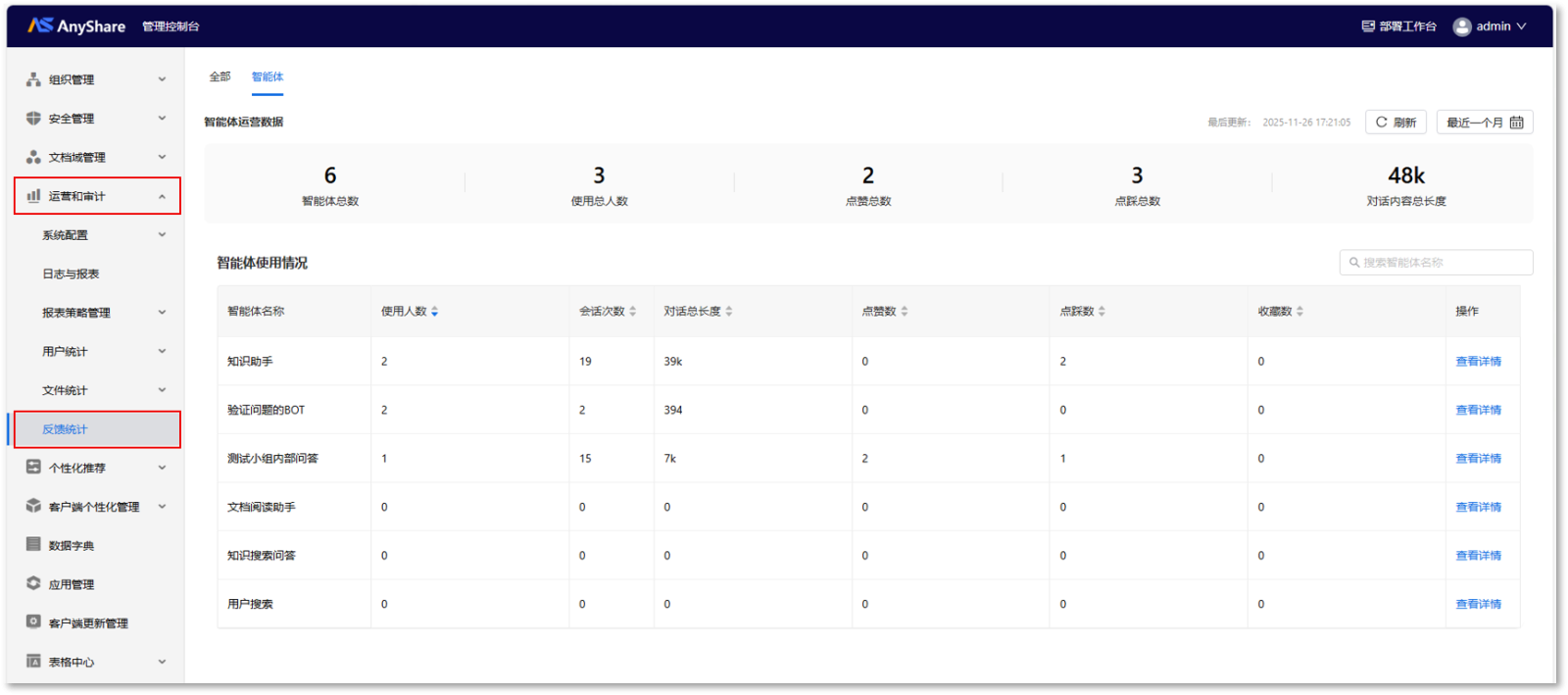Open 部署工作台 in the top bar
The height and width of the screenshot is (695, 1568).
point(1398,26)
